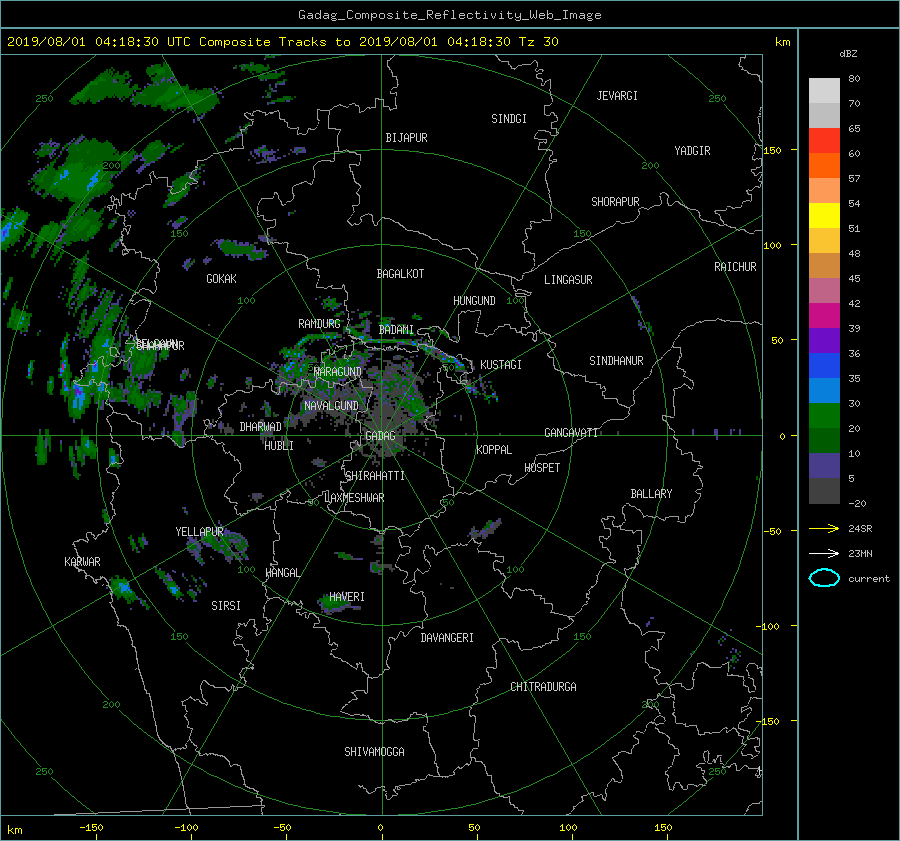Click the JEVARGI city label
Screen dimensions: 900x841
[x=617, y=96]
